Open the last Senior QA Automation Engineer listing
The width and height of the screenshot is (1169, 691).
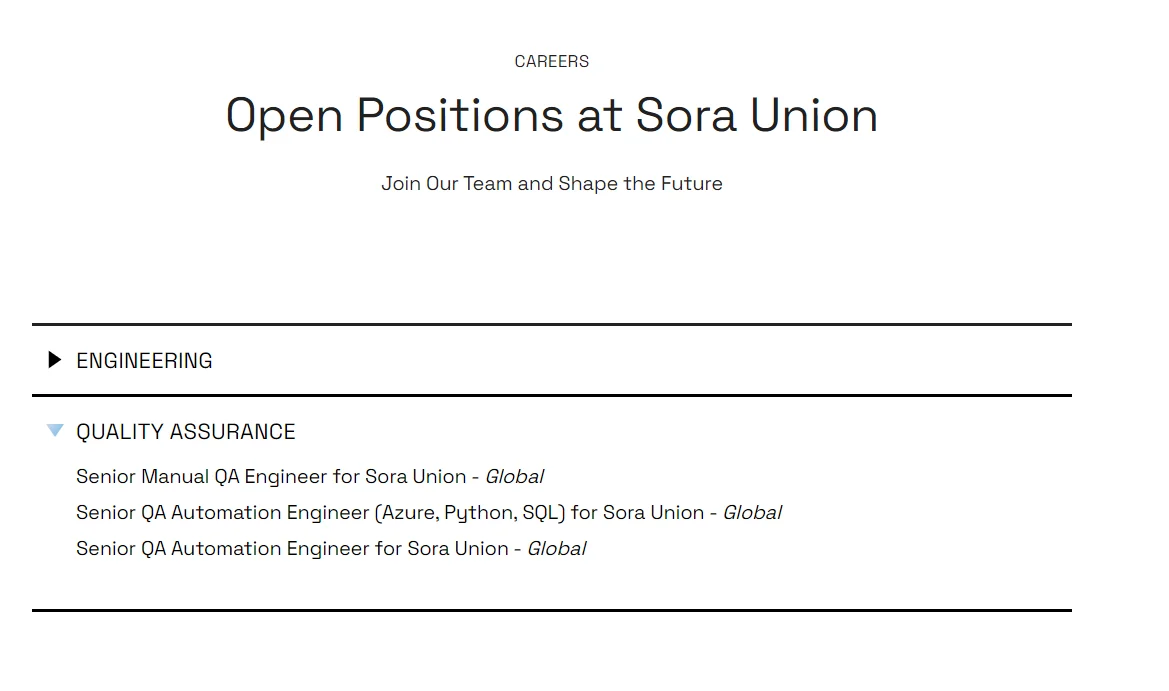[290, 549]
